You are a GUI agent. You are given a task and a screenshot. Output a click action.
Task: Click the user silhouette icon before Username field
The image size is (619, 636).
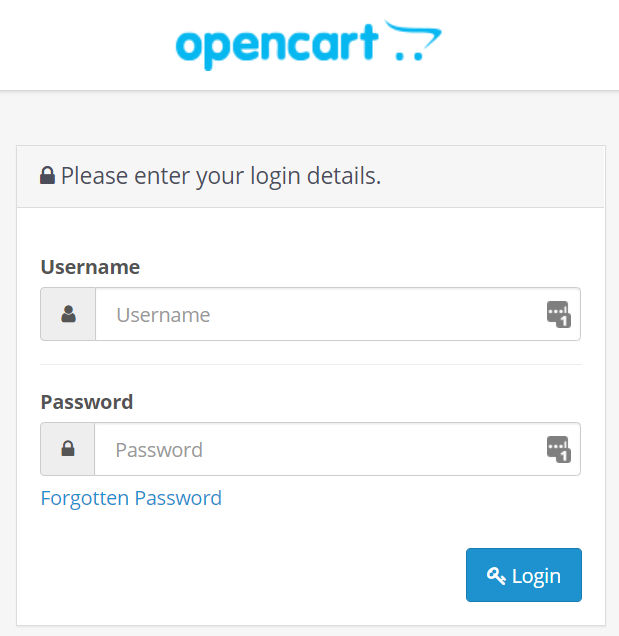pos(68,314)
